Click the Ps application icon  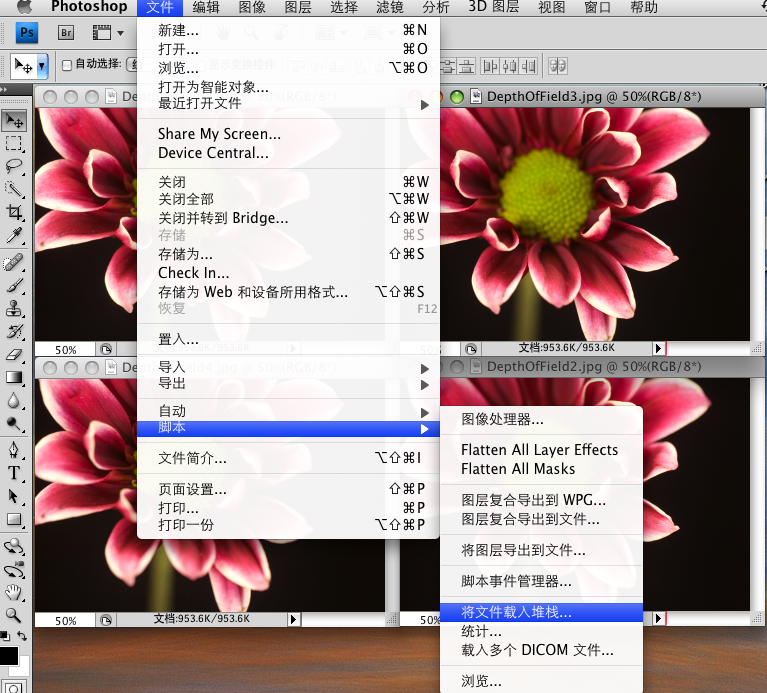(x=27, y=33)
